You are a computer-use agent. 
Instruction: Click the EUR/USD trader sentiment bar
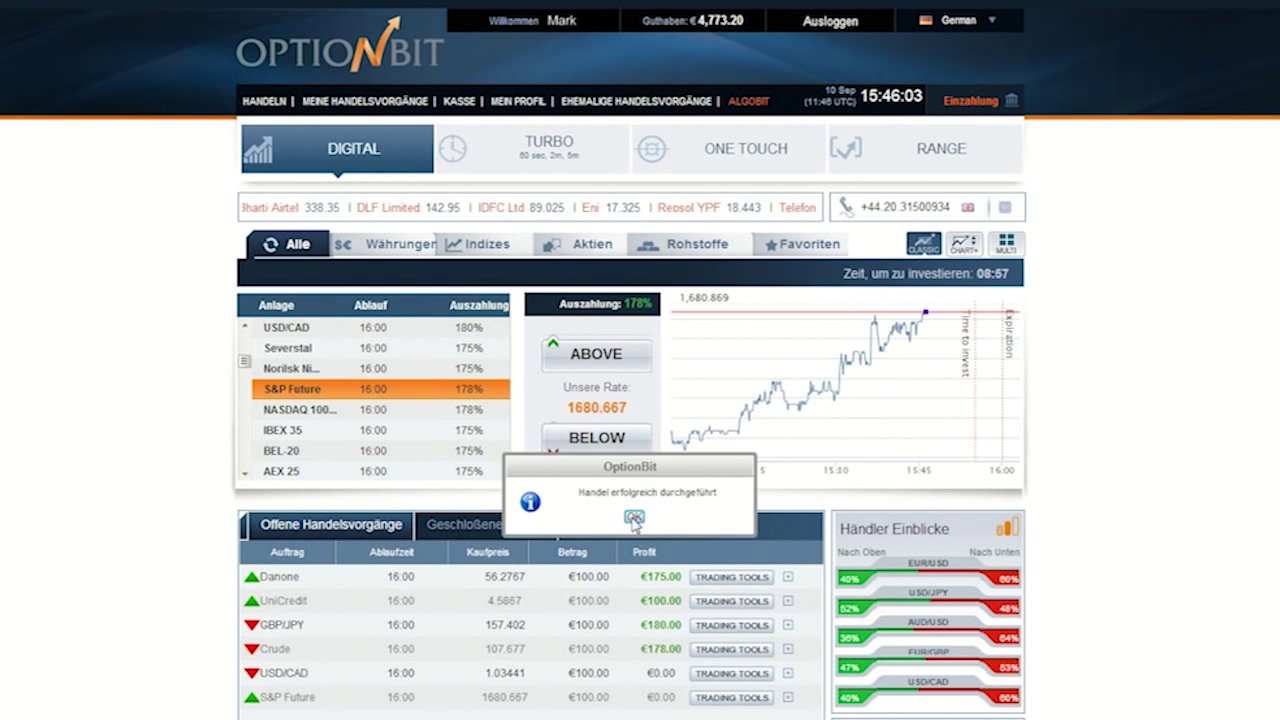pyautogui.click(x=927, y=579)
